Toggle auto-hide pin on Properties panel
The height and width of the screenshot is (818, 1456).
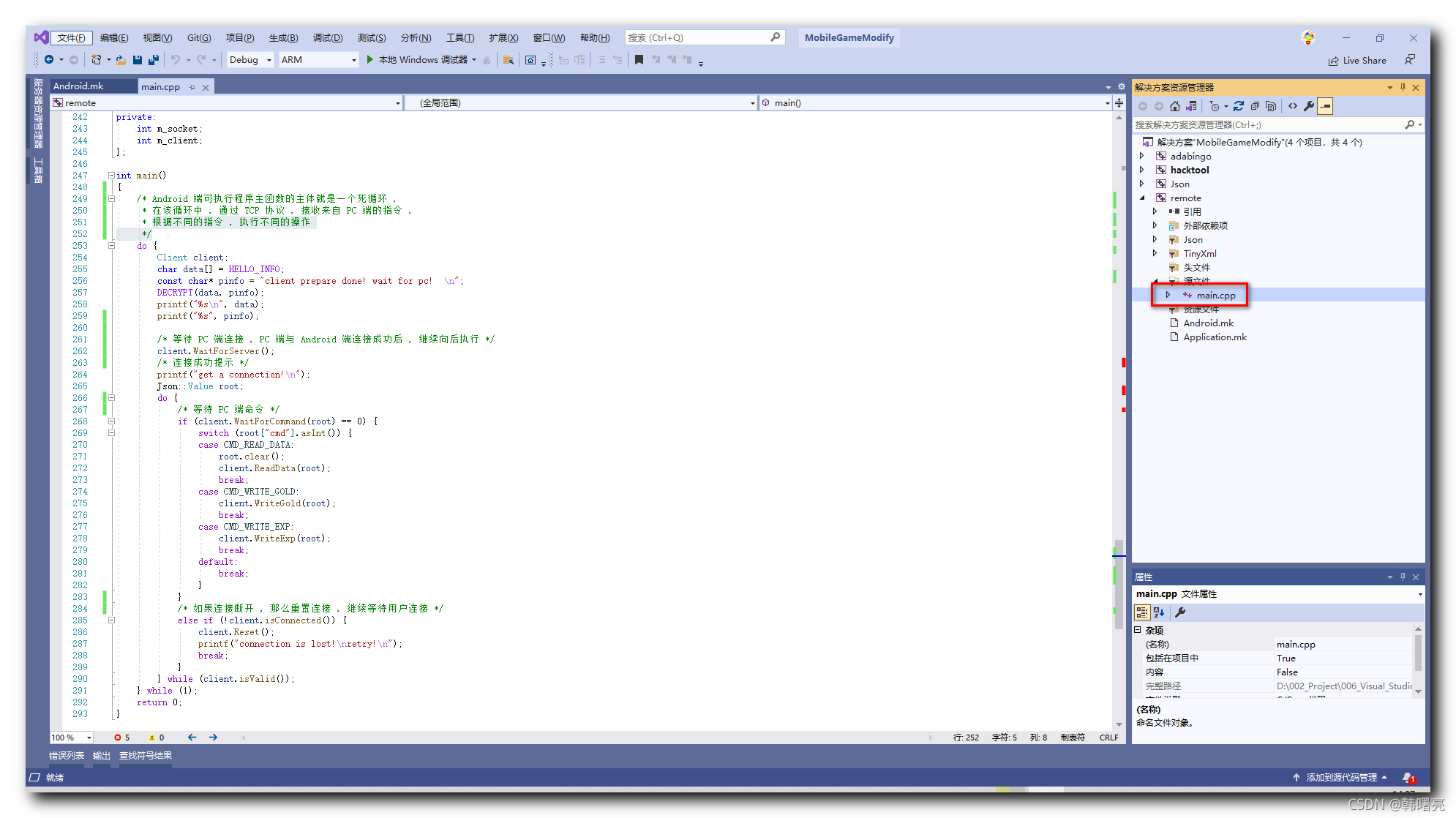1403,577
